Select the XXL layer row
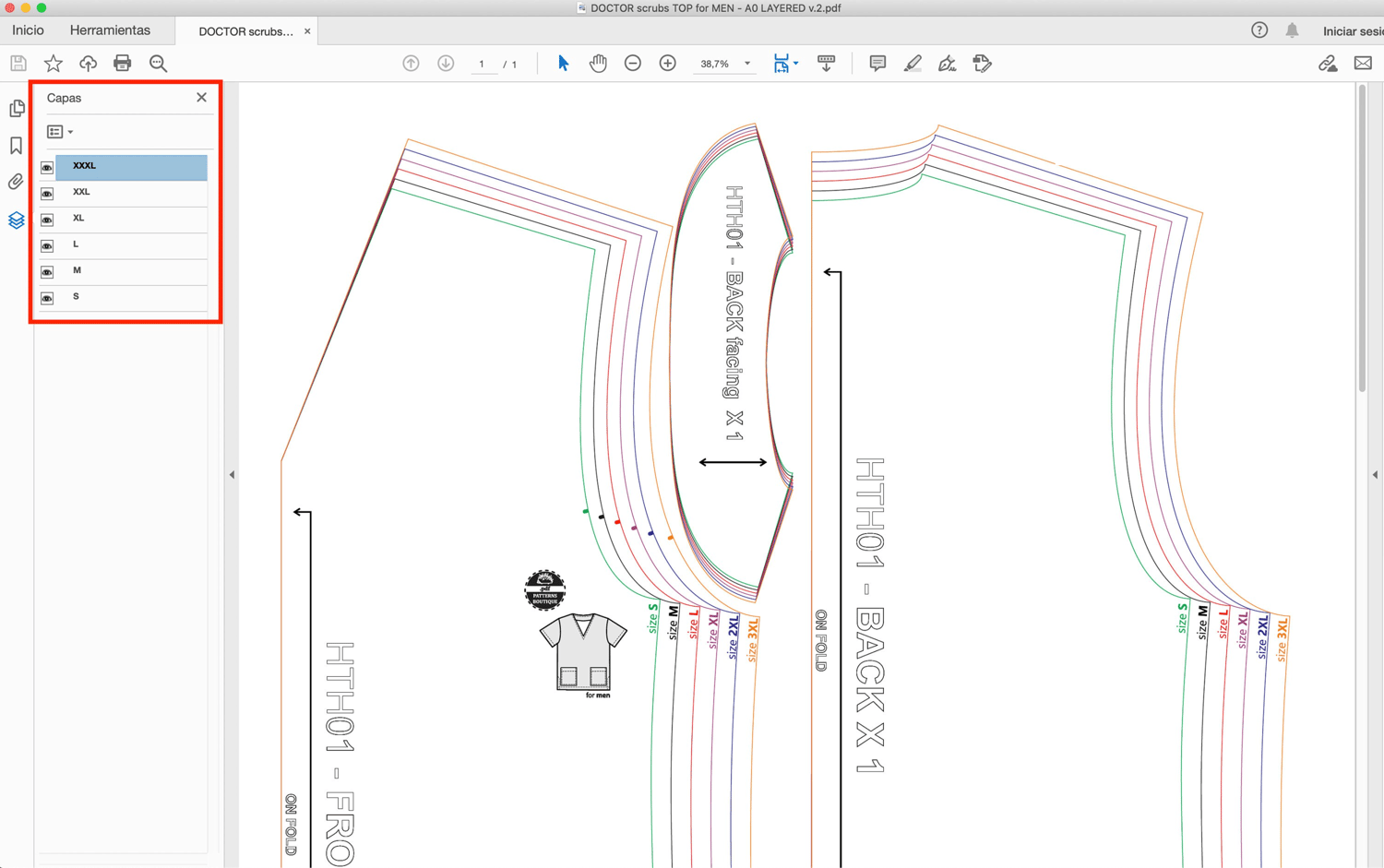Viewport: 1384px width, 868px height. [131, 193]
